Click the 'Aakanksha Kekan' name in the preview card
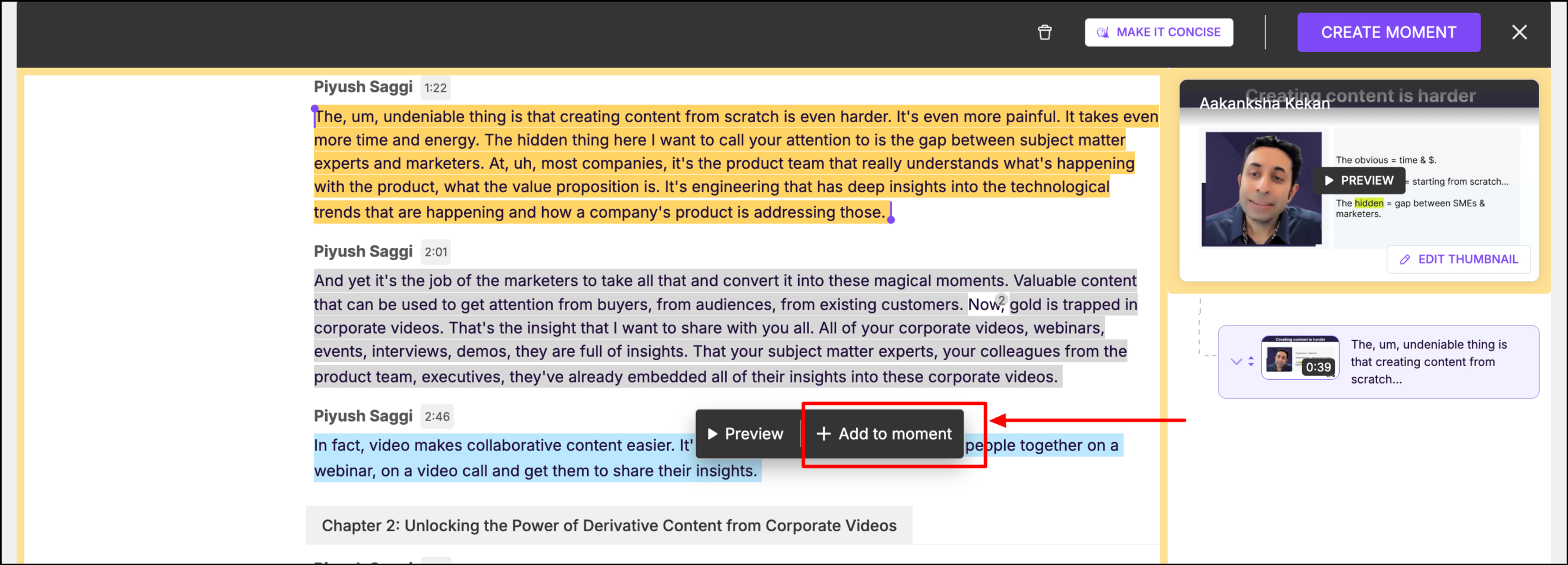1568x565 pixels. coord(1264,104)
